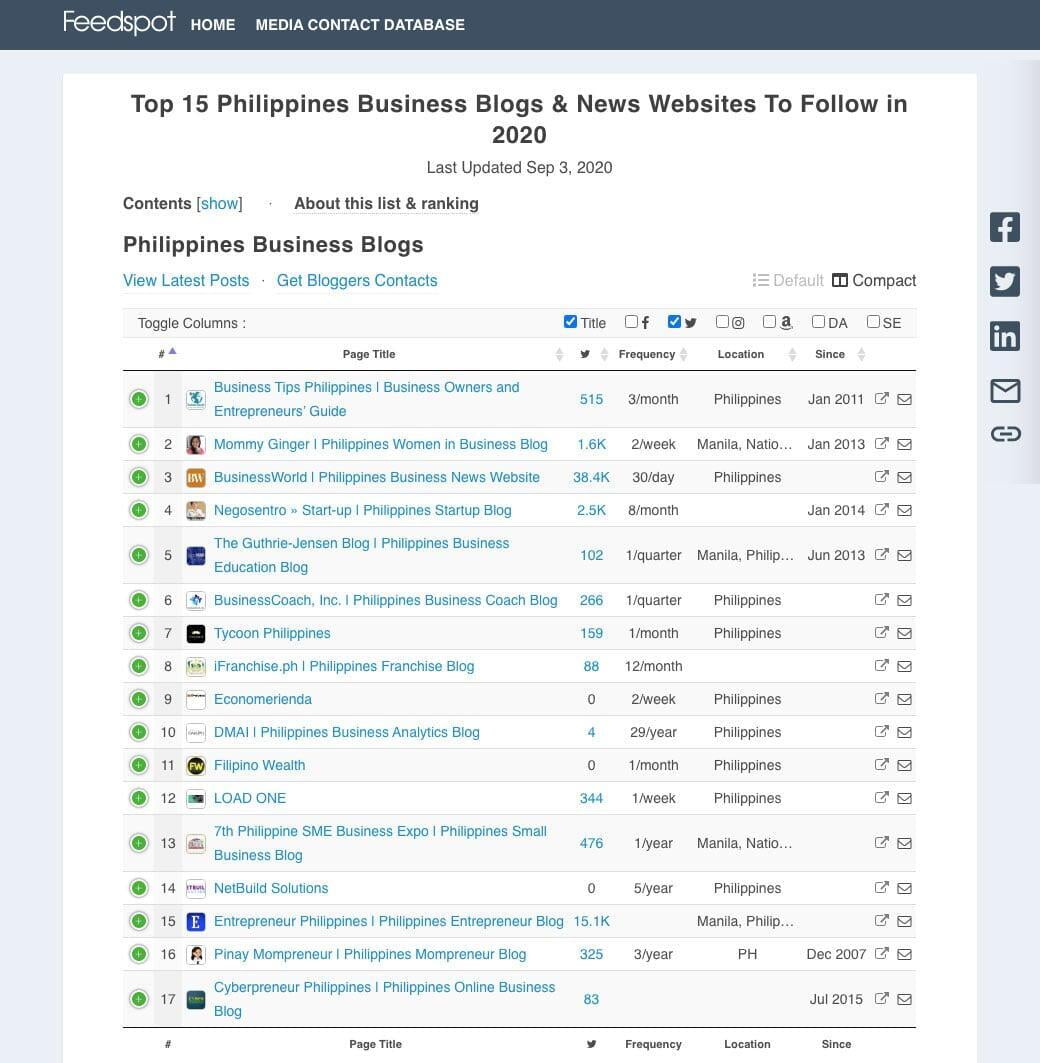This screenshot has width=1040, height=1063.
Task: Click email icon in Negosentro row
Action: pos(904,510)
